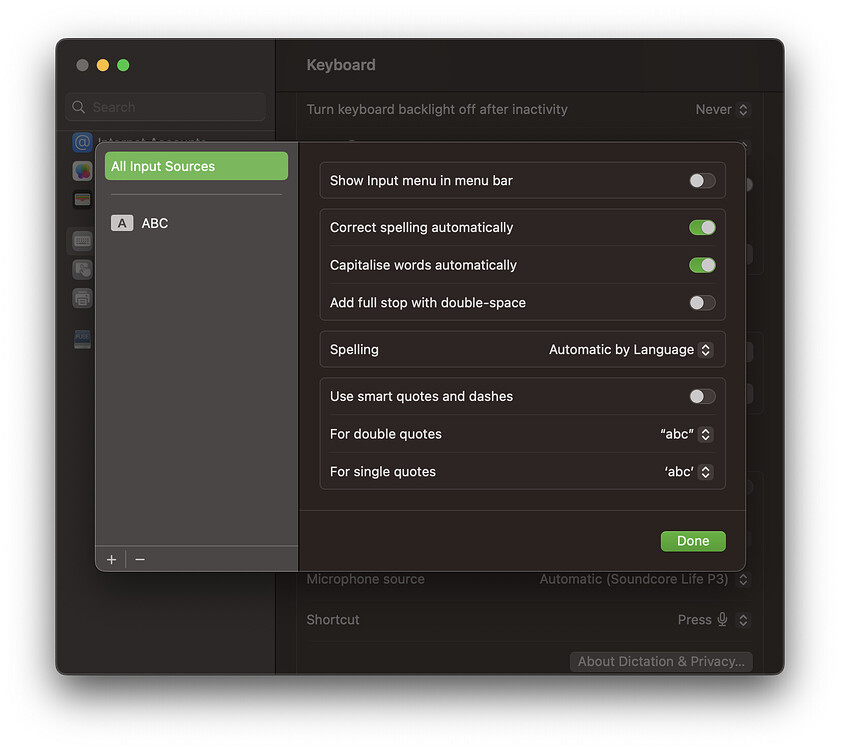Select the ABC input source
Image resolution: width=841 pixels, height=750 pixels.
tap(155, 223)
